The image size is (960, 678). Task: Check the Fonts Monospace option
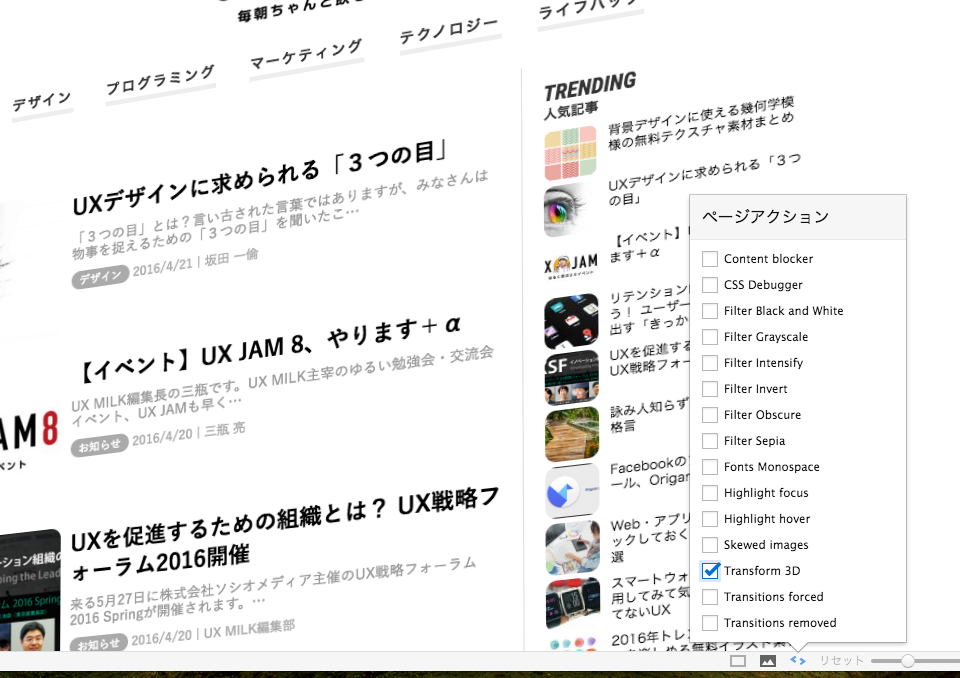coord(710,467)
